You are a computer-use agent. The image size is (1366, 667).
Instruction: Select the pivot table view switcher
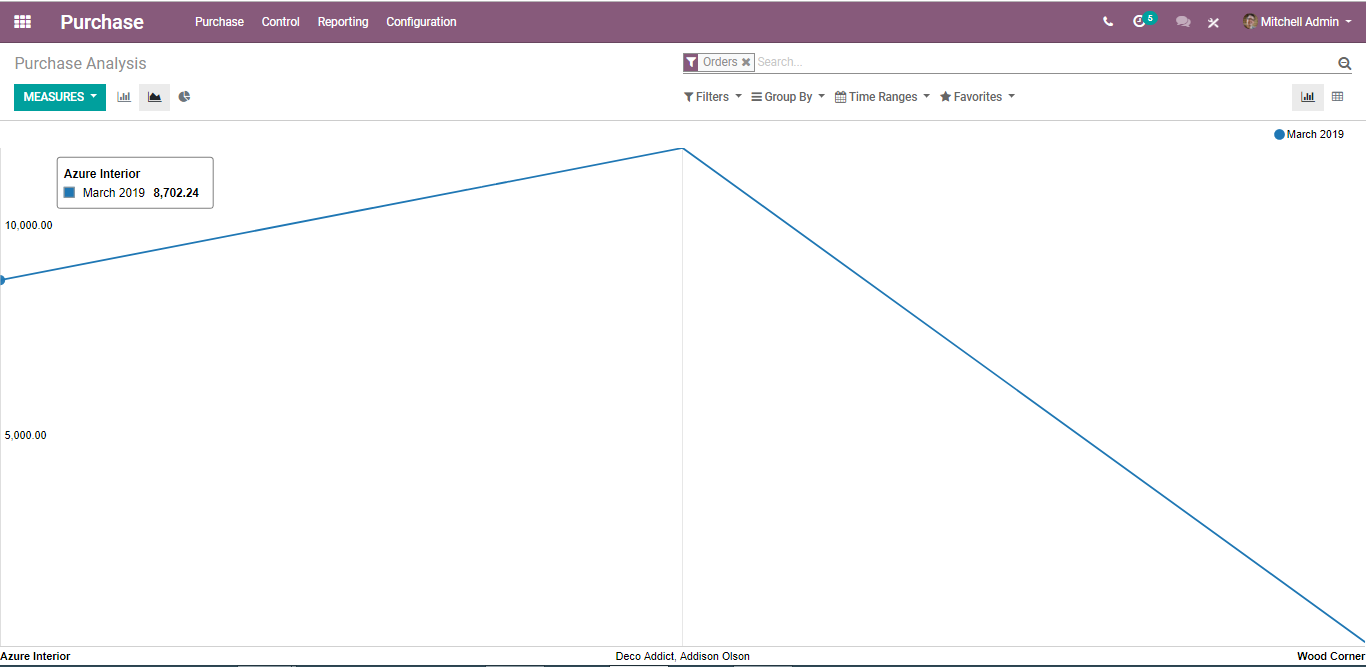(1337, 97)
